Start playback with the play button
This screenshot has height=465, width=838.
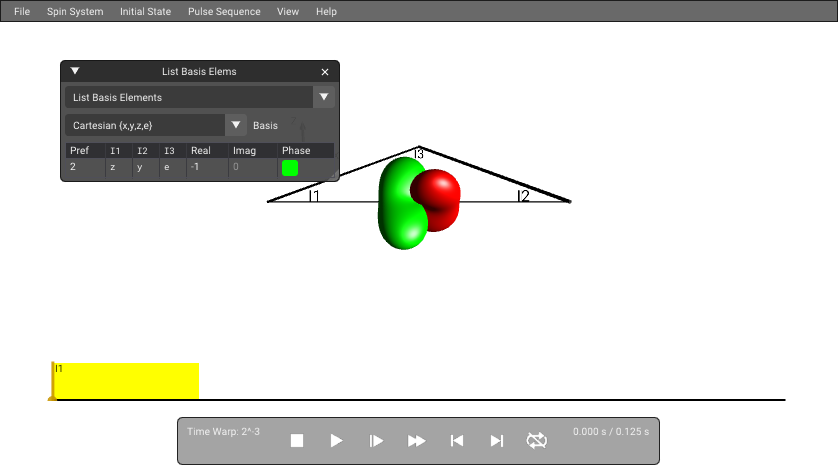coord(336,440)
